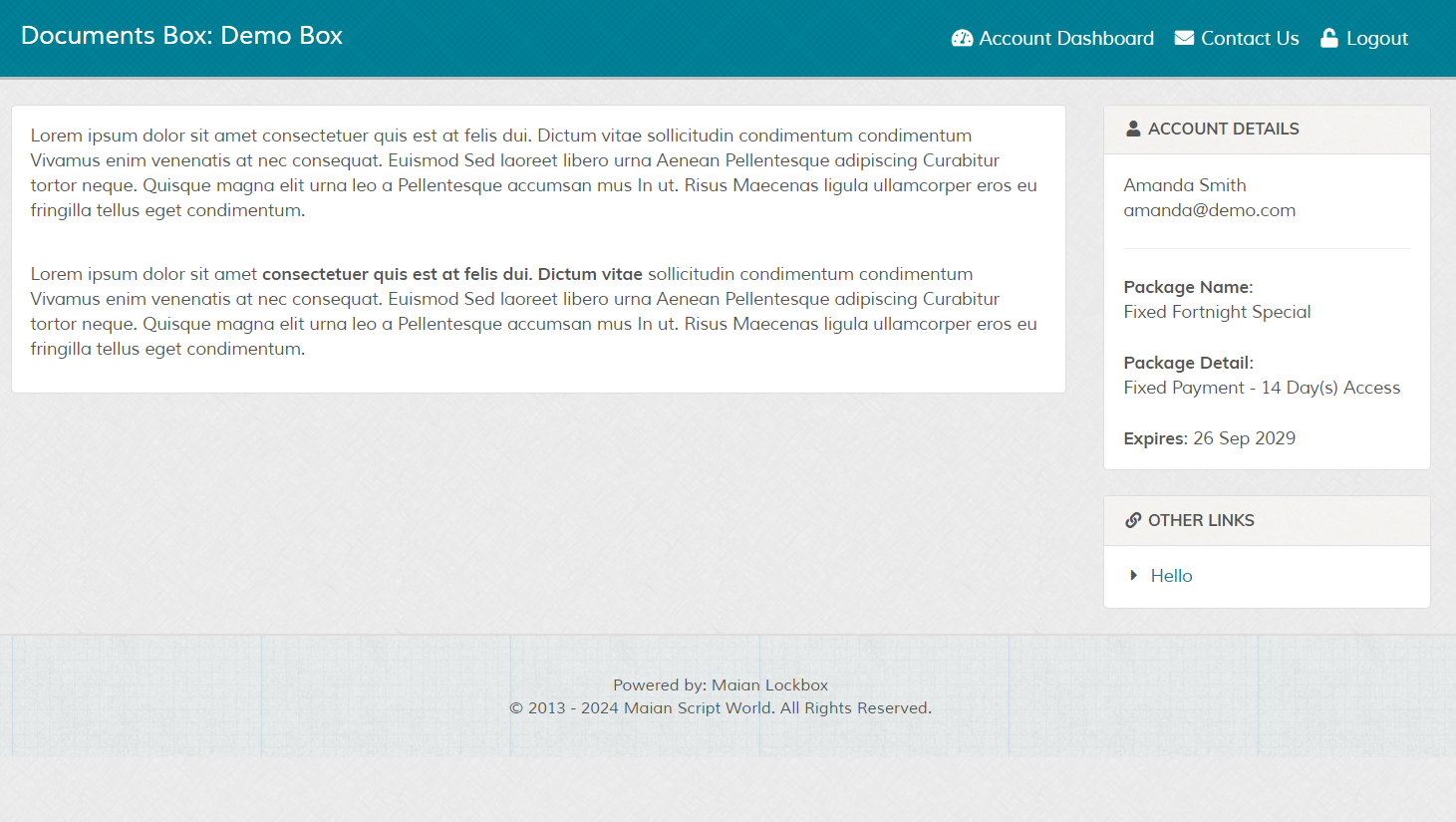
Task: Click the Other Links panel heading text
Action: tap(1200, 520)
